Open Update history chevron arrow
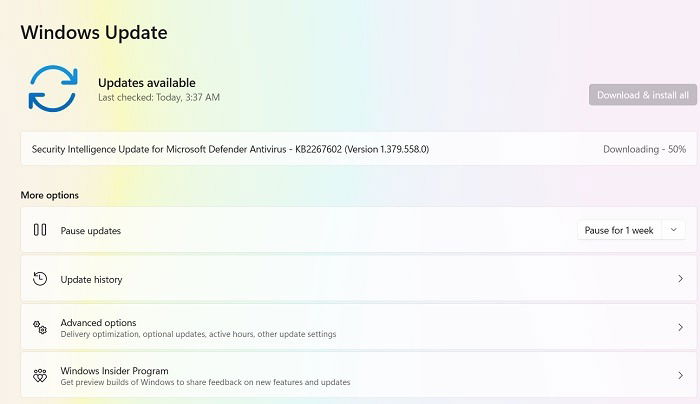Screen dimensions: 700x404 click(680, 279)
